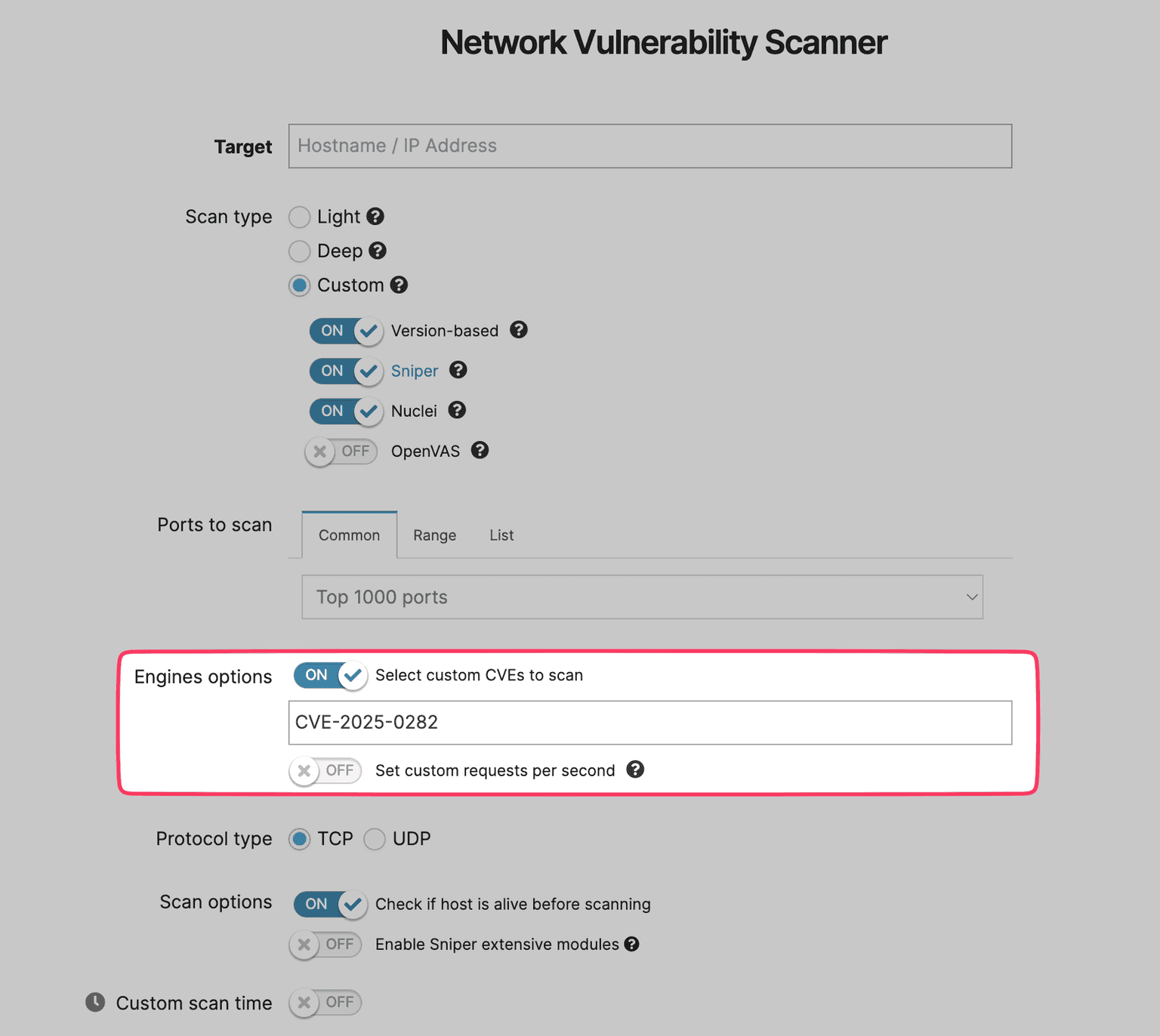Open the List ports tab
This screenshot has width=1160, height=1036.
click(x=501, y=535)
